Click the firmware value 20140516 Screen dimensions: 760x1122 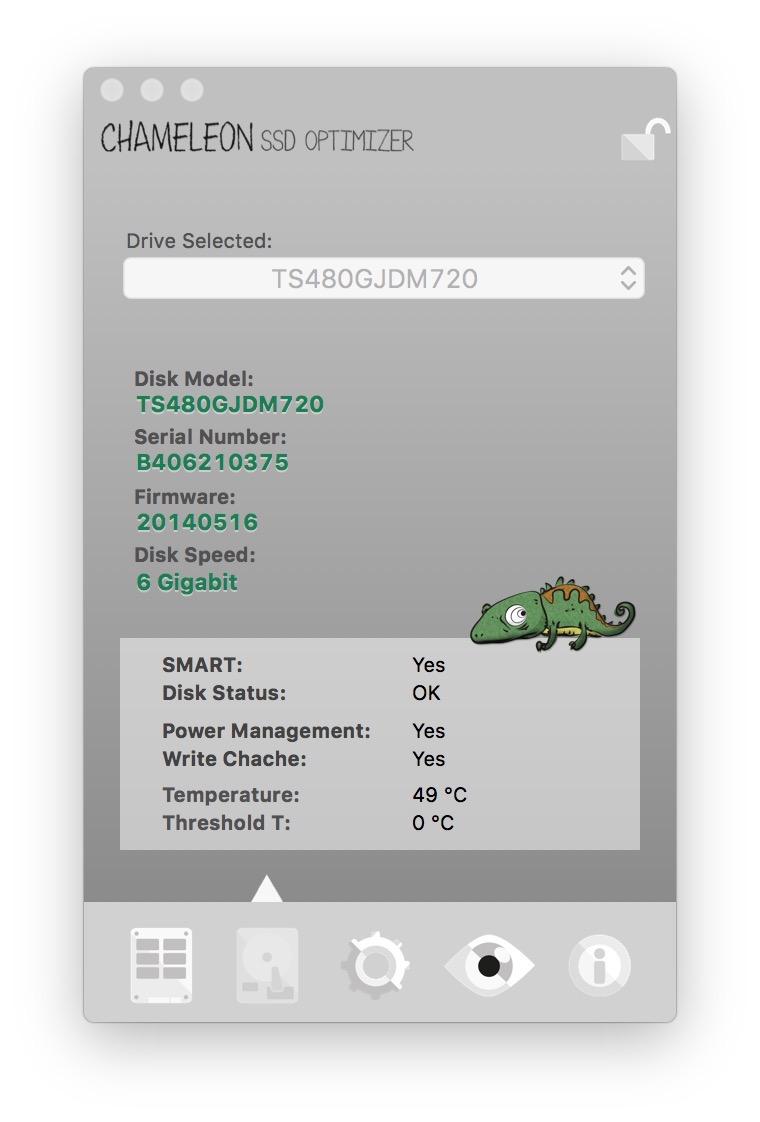(x=198, y=522)
